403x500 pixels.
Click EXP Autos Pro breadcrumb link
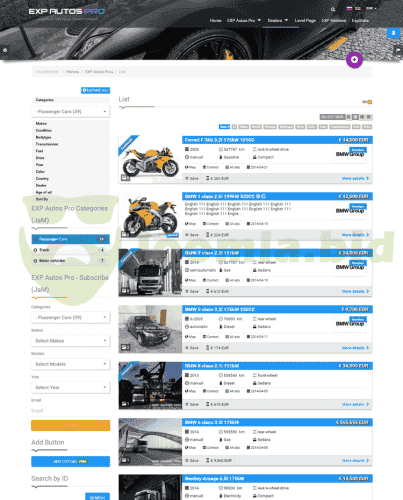[x=99, y=72]
